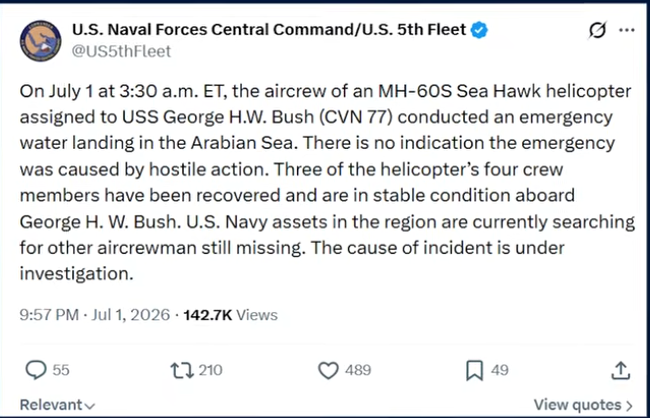Repost using the retweet arrows icon
This screenshot has width=650, height=418.
coord(182,370)
